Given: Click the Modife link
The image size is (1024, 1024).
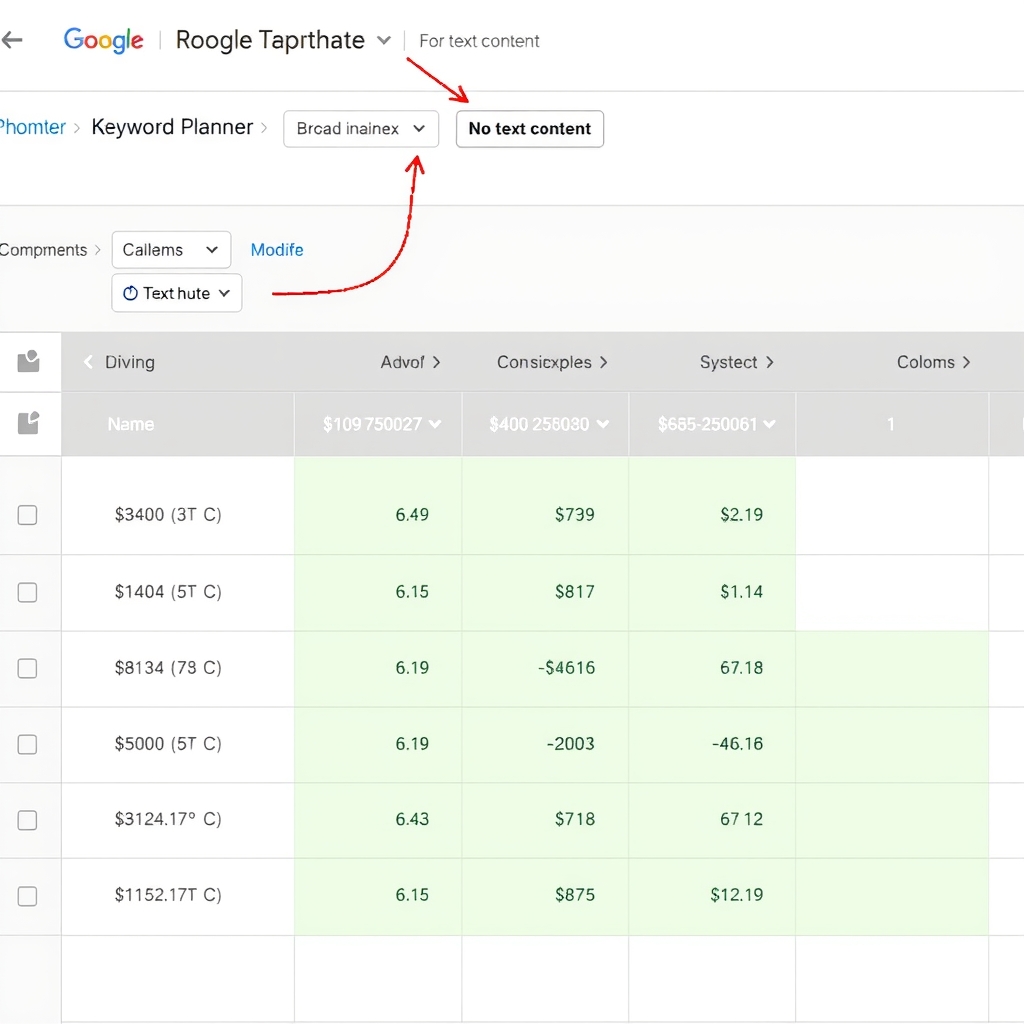Looking at the screenshot, I should (x=277, y=249).
